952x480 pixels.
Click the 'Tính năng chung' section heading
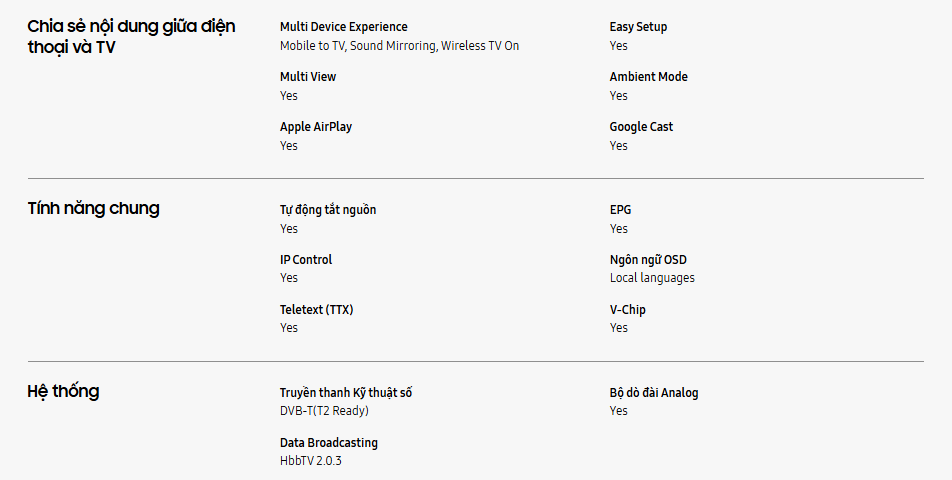pos(93,209)
